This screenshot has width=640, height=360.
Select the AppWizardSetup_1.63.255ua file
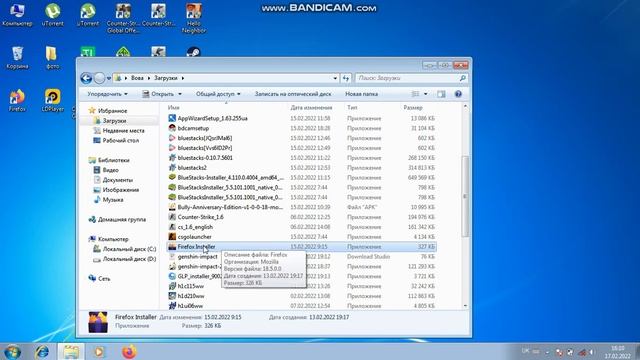coord(212,118)
